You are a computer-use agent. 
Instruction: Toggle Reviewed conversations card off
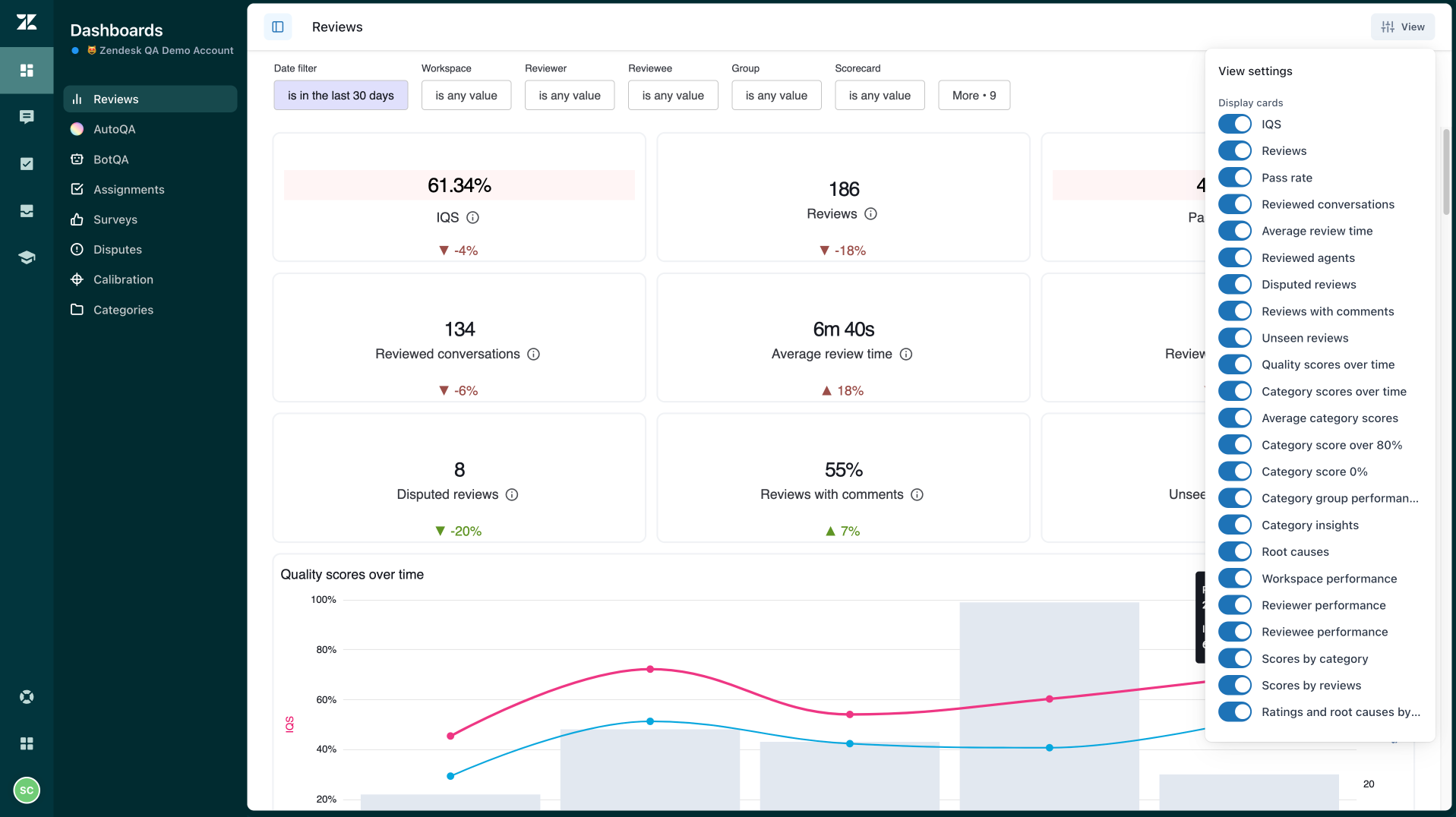(1235, 204)
